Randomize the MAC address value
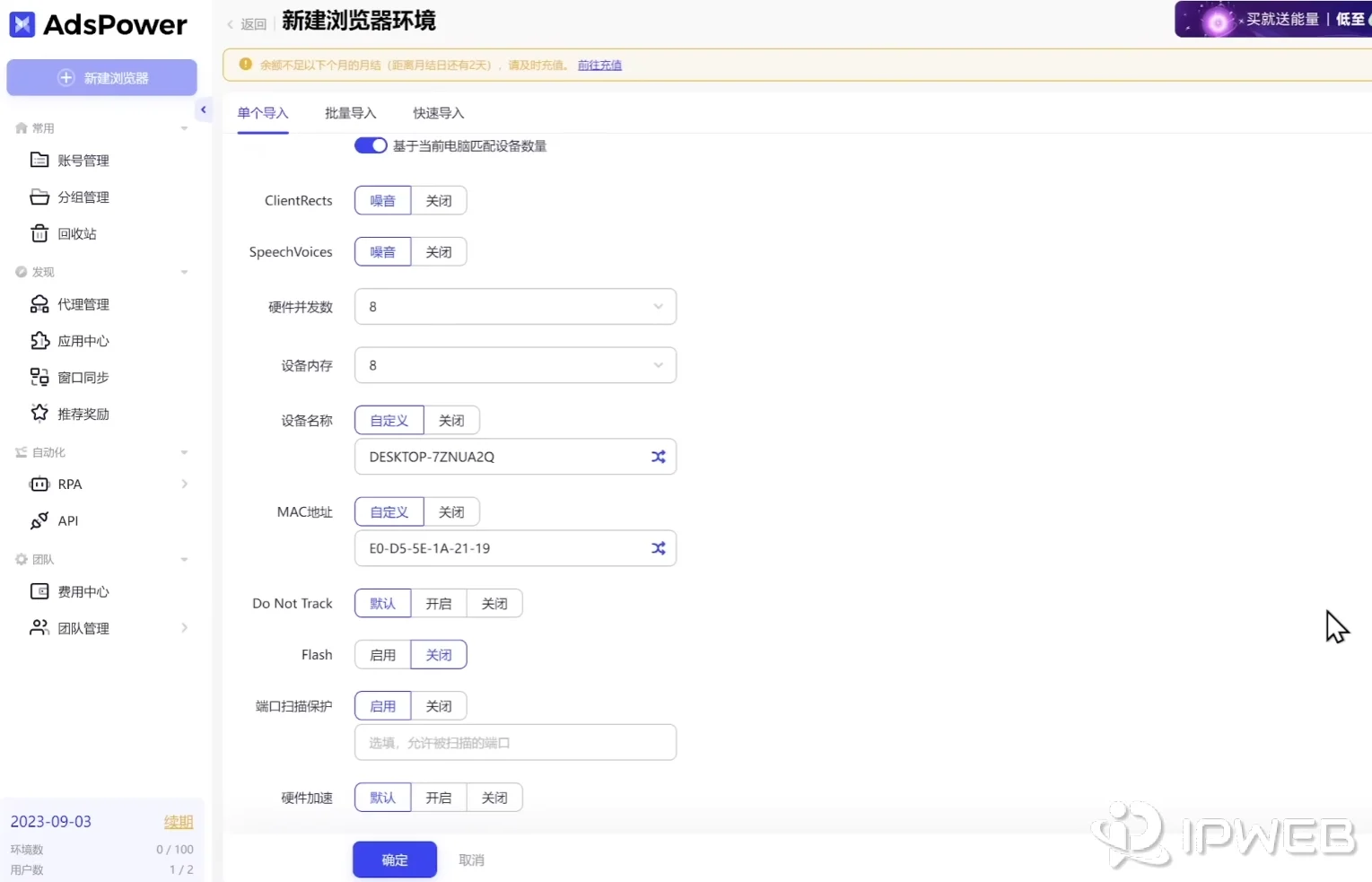This screenshot has height=882, width=1372. coord(658,548)
